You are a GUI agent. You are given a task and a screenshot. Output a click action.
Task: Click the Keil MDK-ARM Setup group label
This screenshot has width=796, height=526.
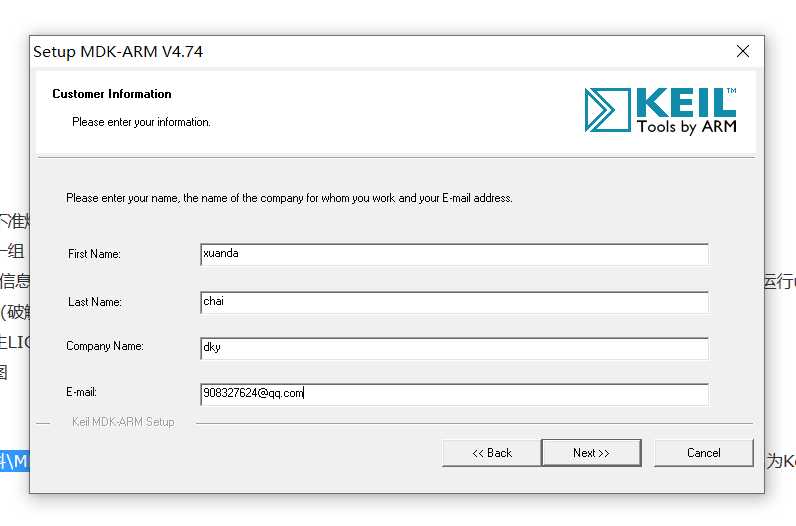pos(123,422)
